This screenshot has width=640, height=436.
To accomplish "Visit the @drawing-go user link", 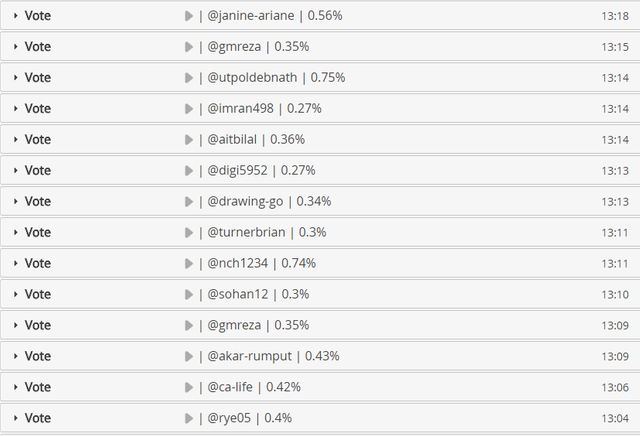I will point(245,202).
